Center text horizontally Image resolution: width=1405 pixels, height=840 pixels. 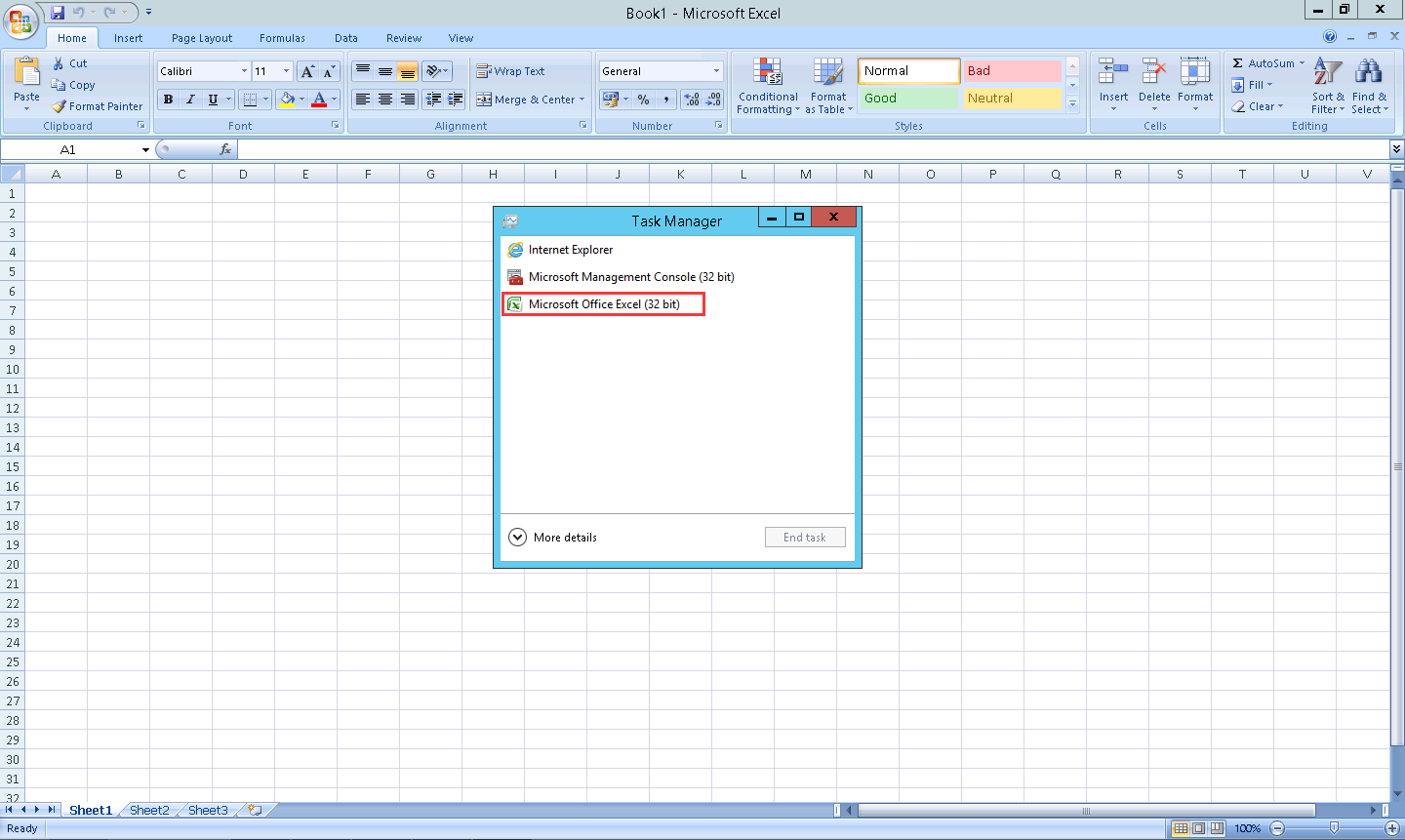click(385, 100)
